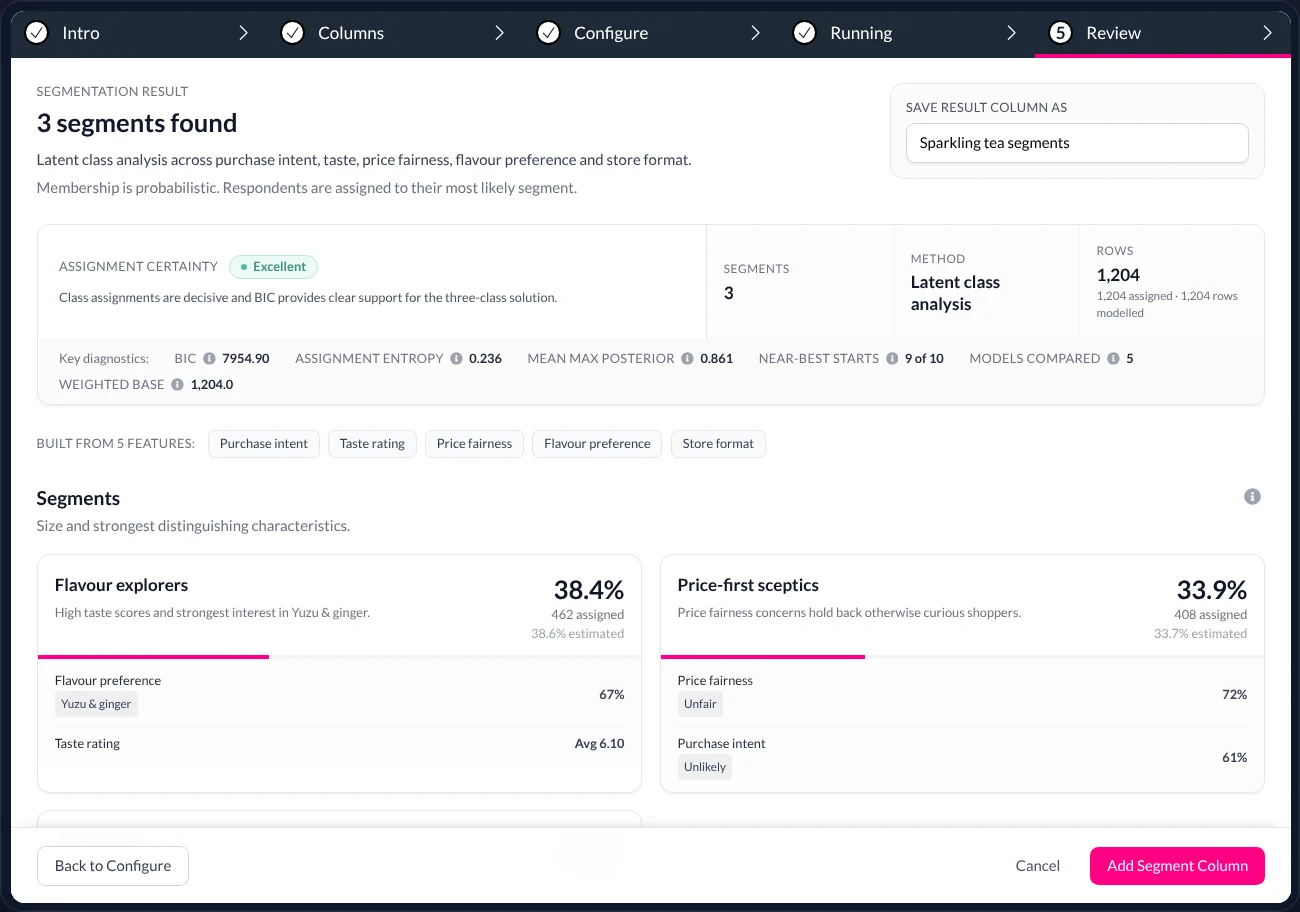Click the Price-first sceptics size bar
Image resolution: width=1300 pixels, height=912 pixels.
962,657
